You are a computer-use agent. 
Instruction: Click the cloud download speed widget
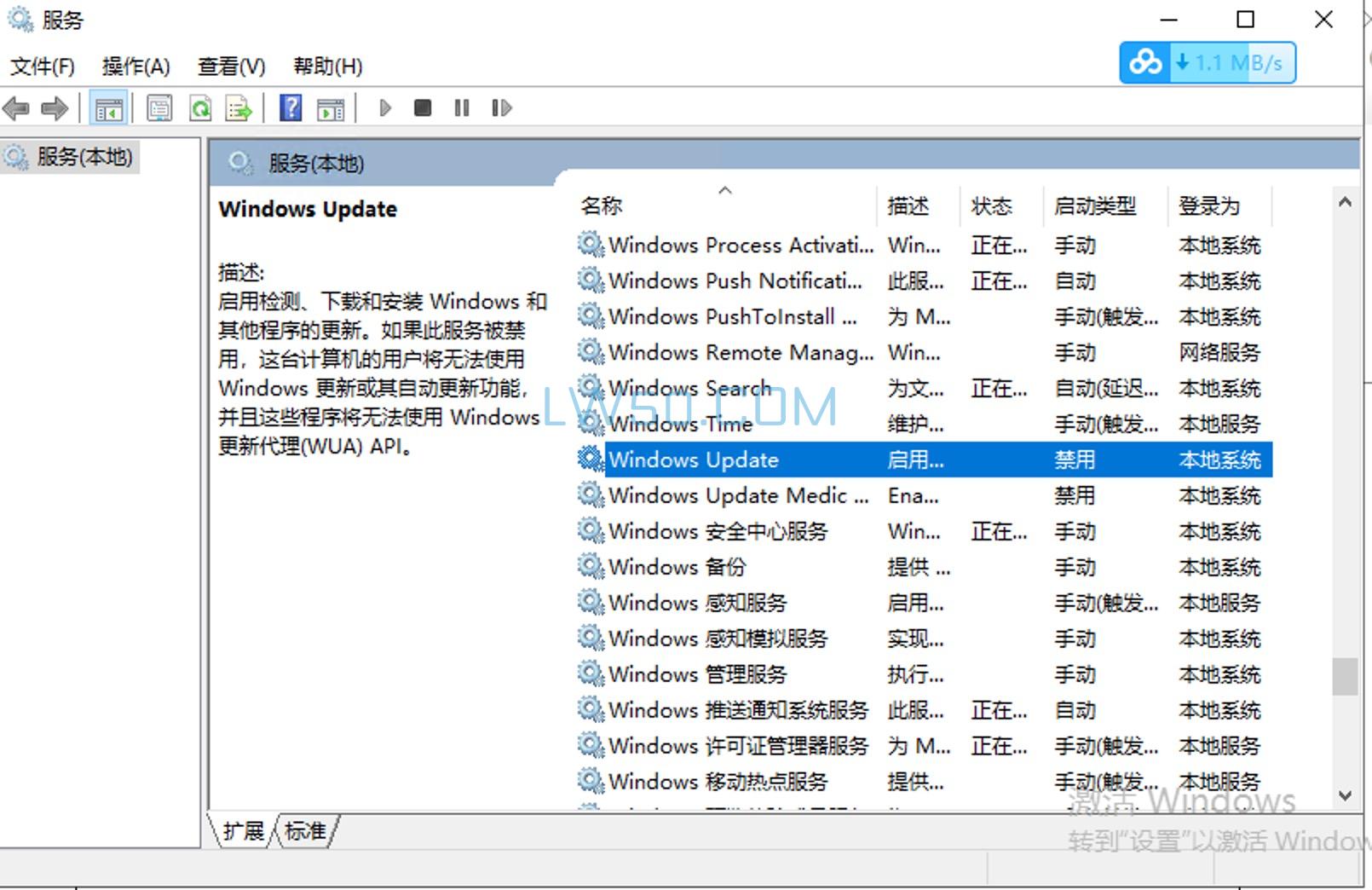(1208, 62)
